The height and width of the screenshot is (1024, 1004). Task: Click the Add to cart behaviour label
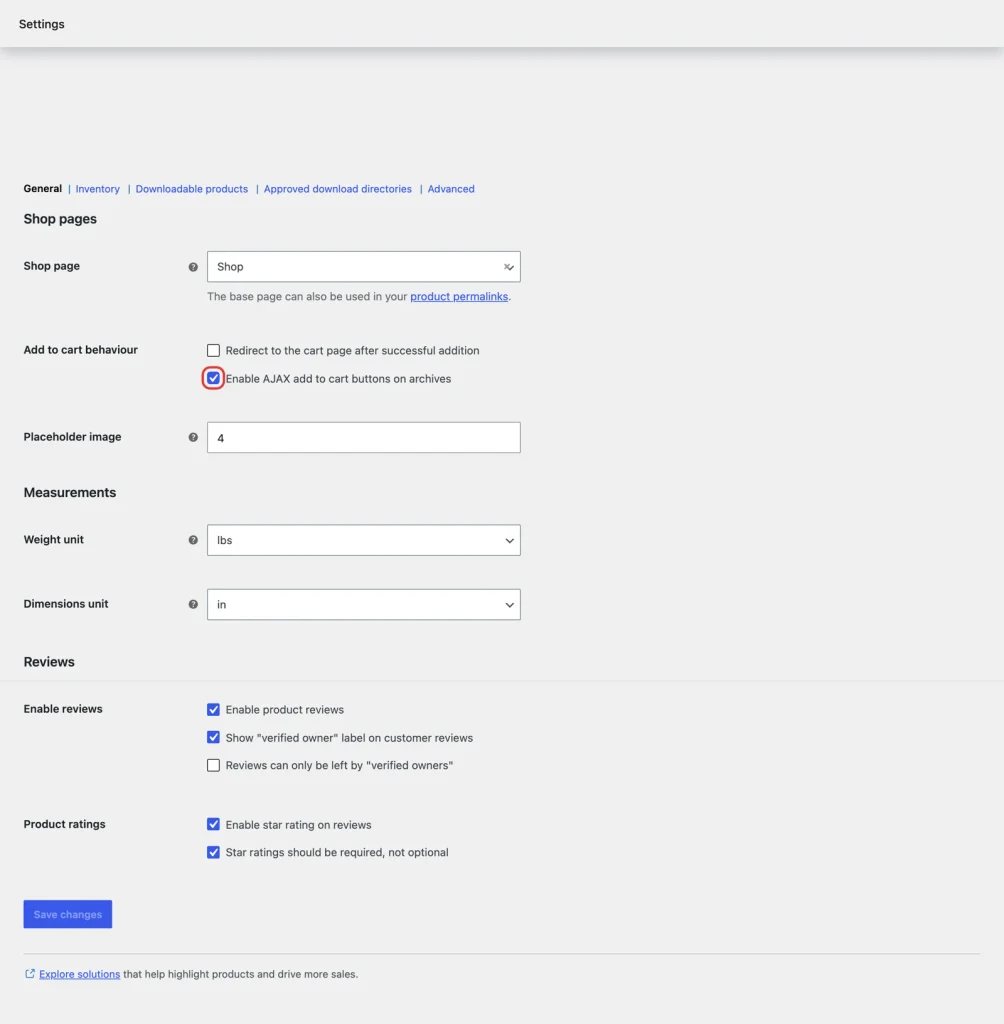tap(80, 349)
